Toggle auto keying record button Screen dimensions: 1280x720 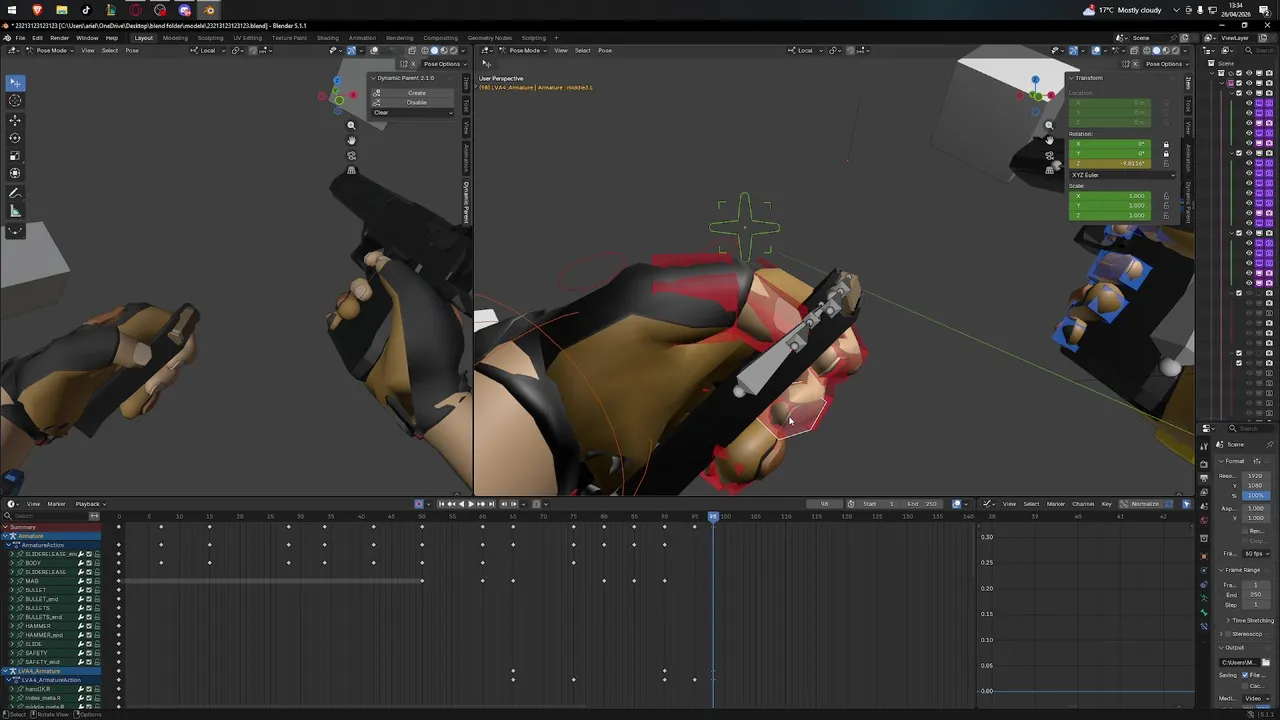[x=420, y=504]
